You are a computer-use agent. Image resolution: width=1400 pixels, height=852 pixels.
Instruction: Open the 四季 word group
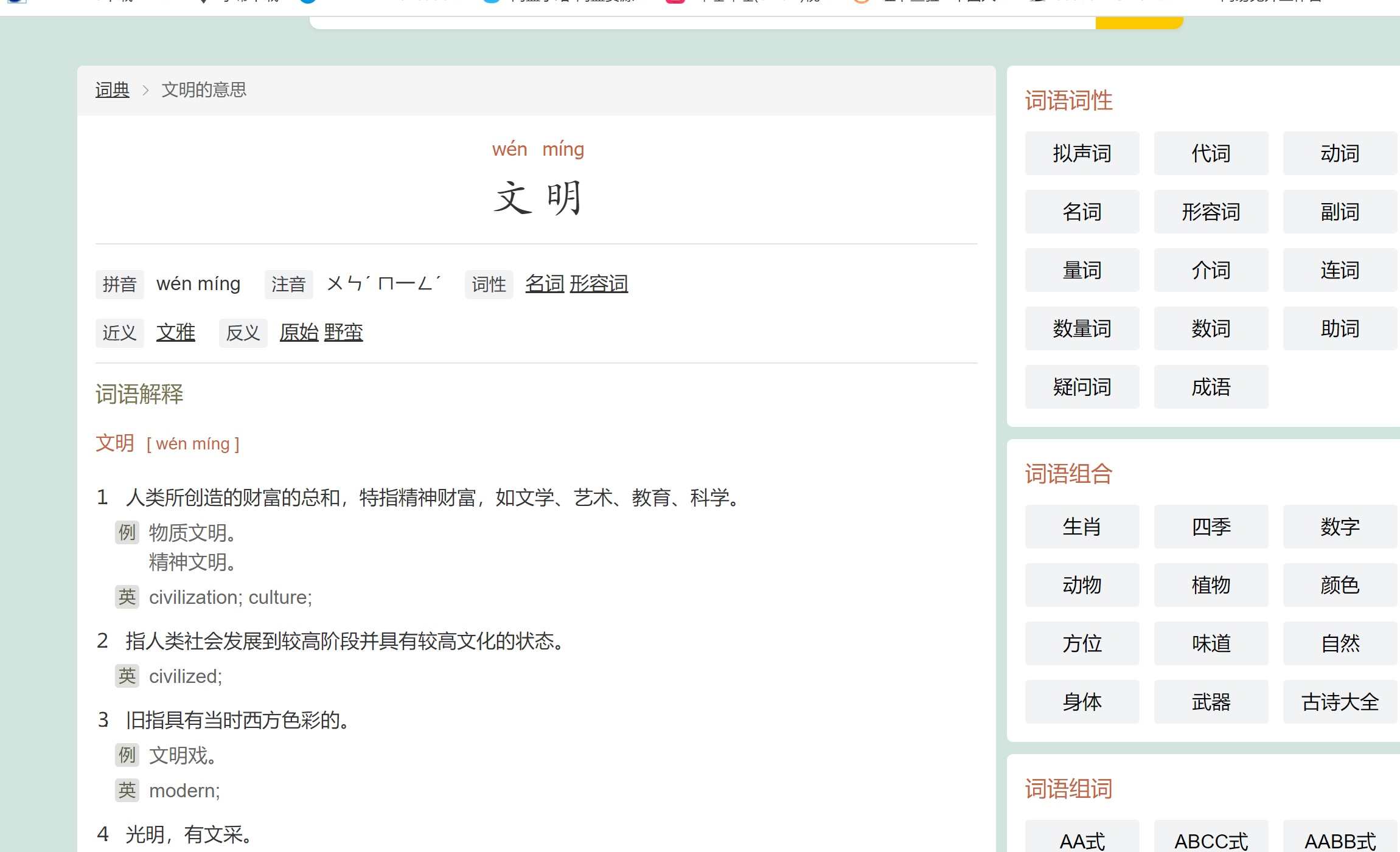pos(1211,527)
